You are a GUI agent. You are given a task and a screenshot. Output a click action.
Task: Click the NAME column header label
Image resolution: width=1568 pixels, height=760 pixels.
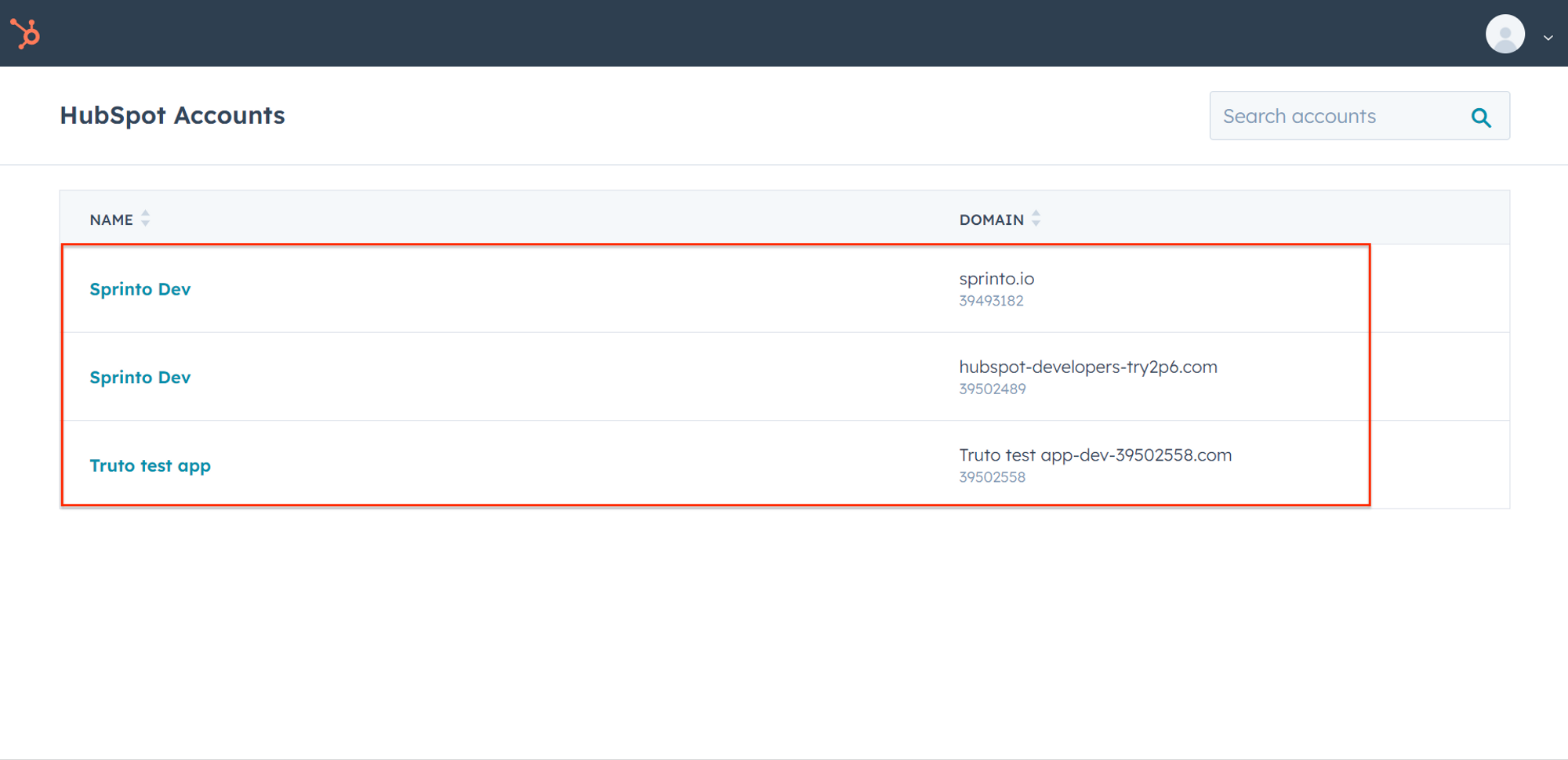[111, 219]
